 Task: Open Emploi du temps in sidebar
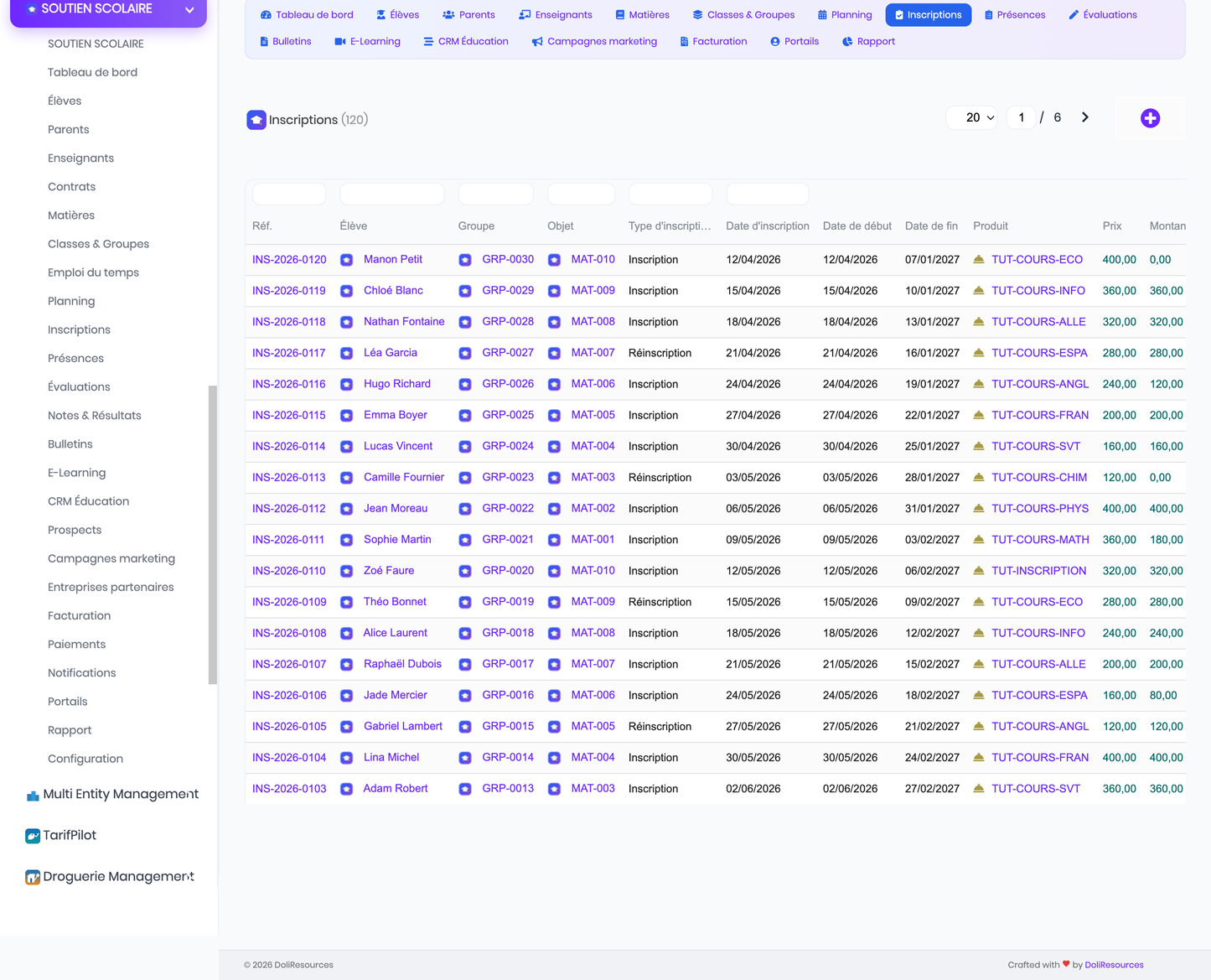point(93,272)
